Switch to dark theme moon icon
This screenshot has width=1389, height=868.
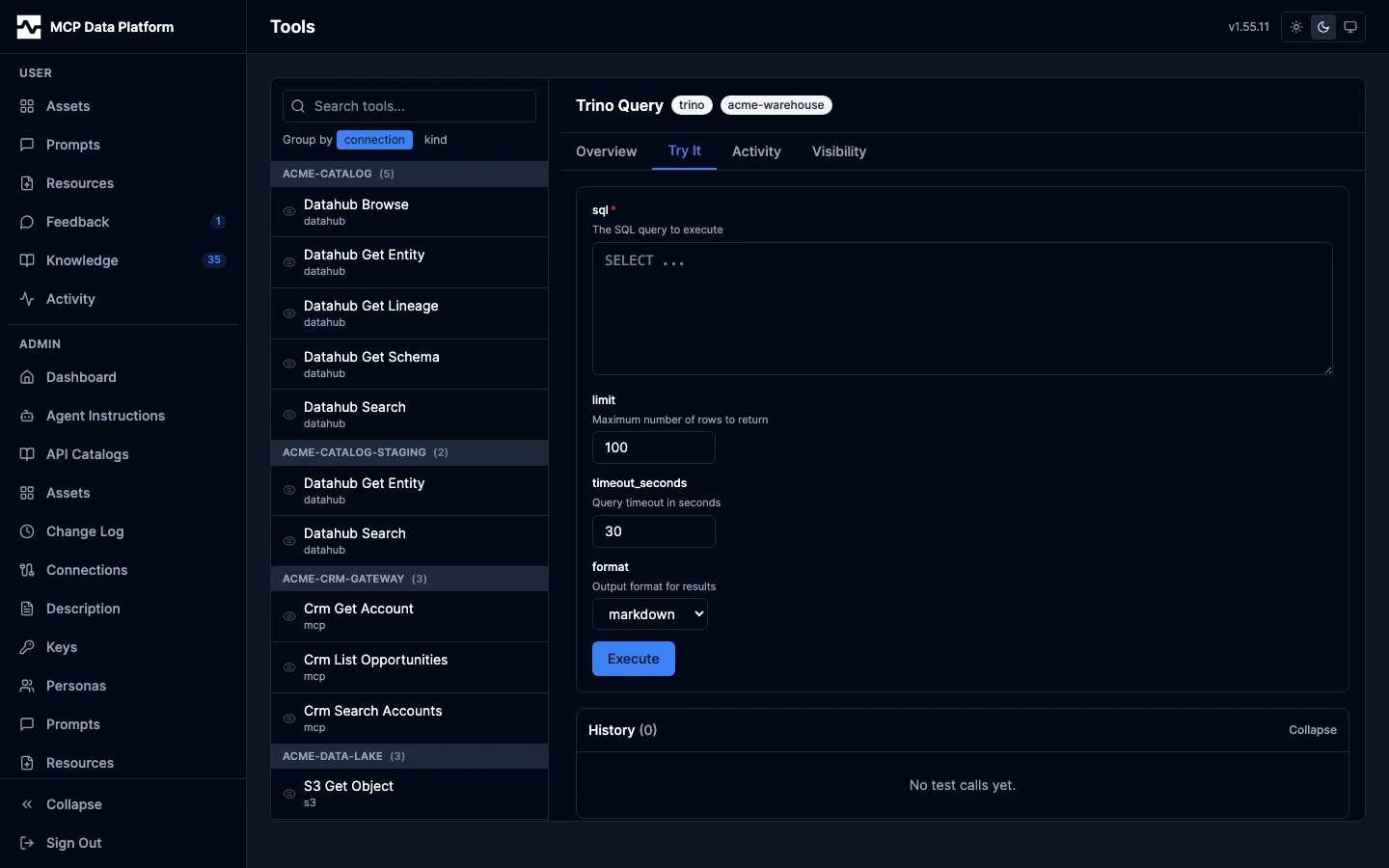tap(1323, 27)
